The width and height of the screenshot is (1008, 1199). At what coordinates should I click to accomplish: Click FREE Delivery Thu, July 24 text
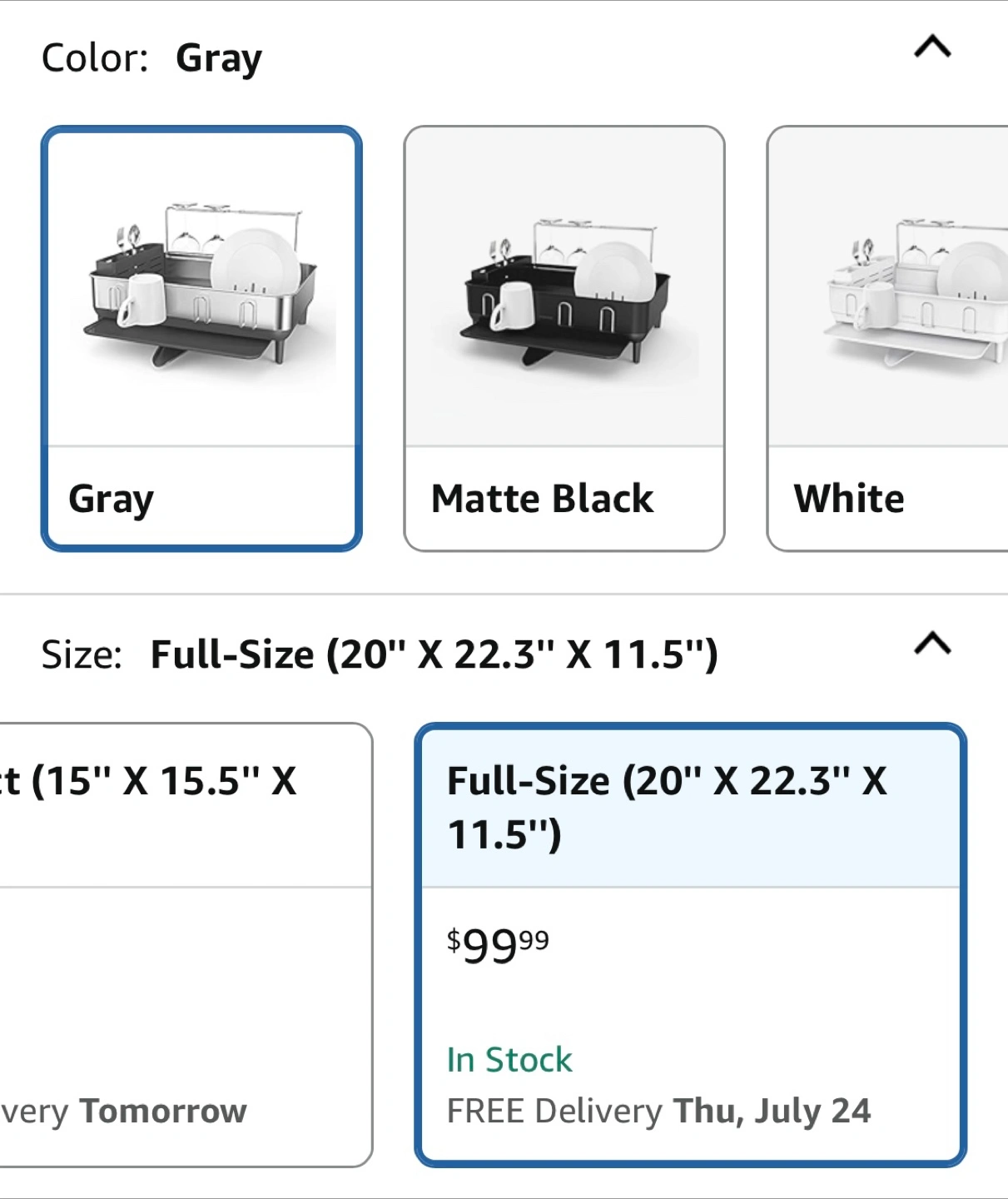[x=658, y=1111]
